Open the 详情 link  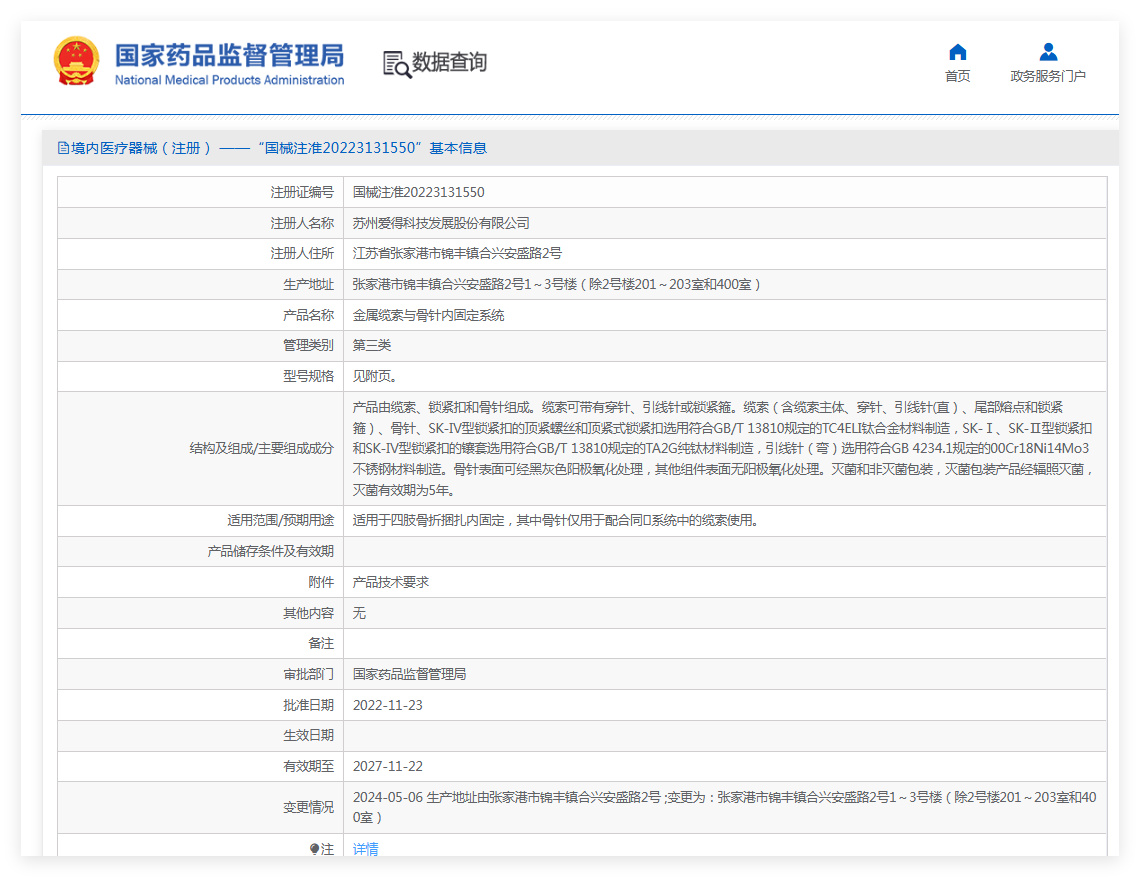(x=366, y=849)
